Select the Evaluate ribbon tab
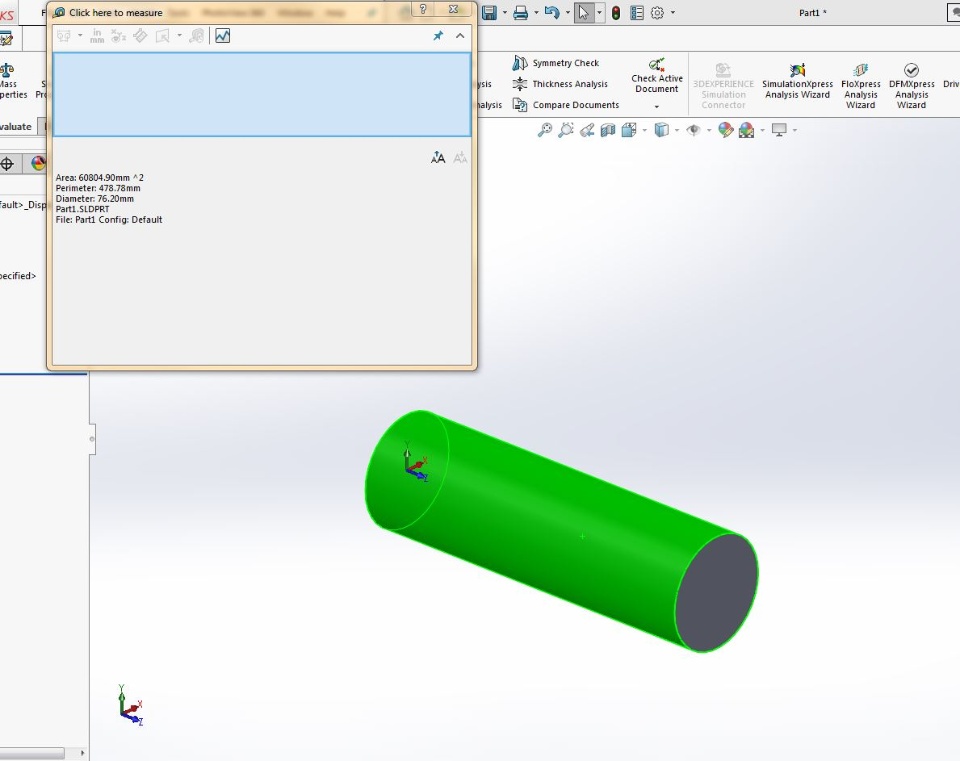The width and height of the screenshot is (960, 761). [x=16, y=127]
